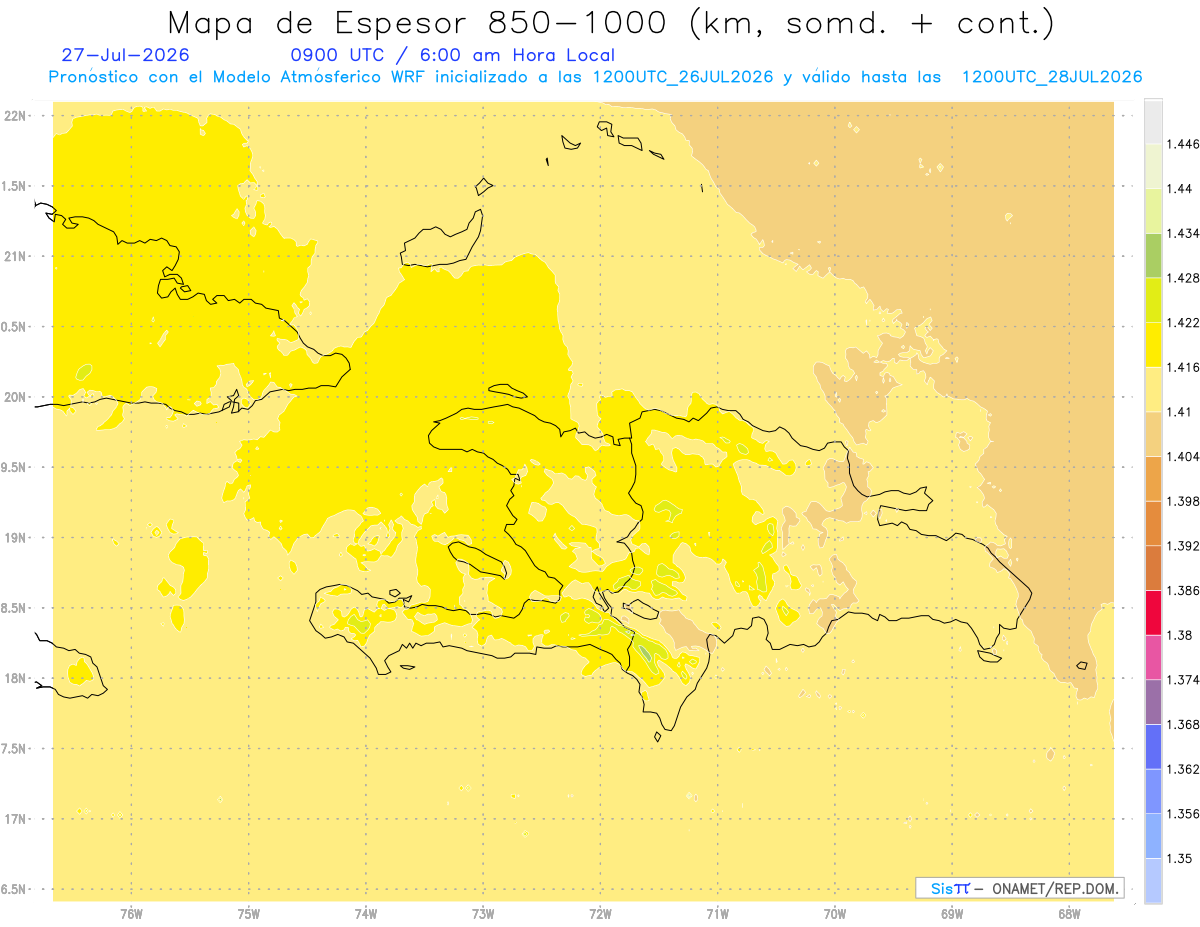Screen dimensions: 1200x927
Task: Click the latitude label '19N'
Action: 16,538
